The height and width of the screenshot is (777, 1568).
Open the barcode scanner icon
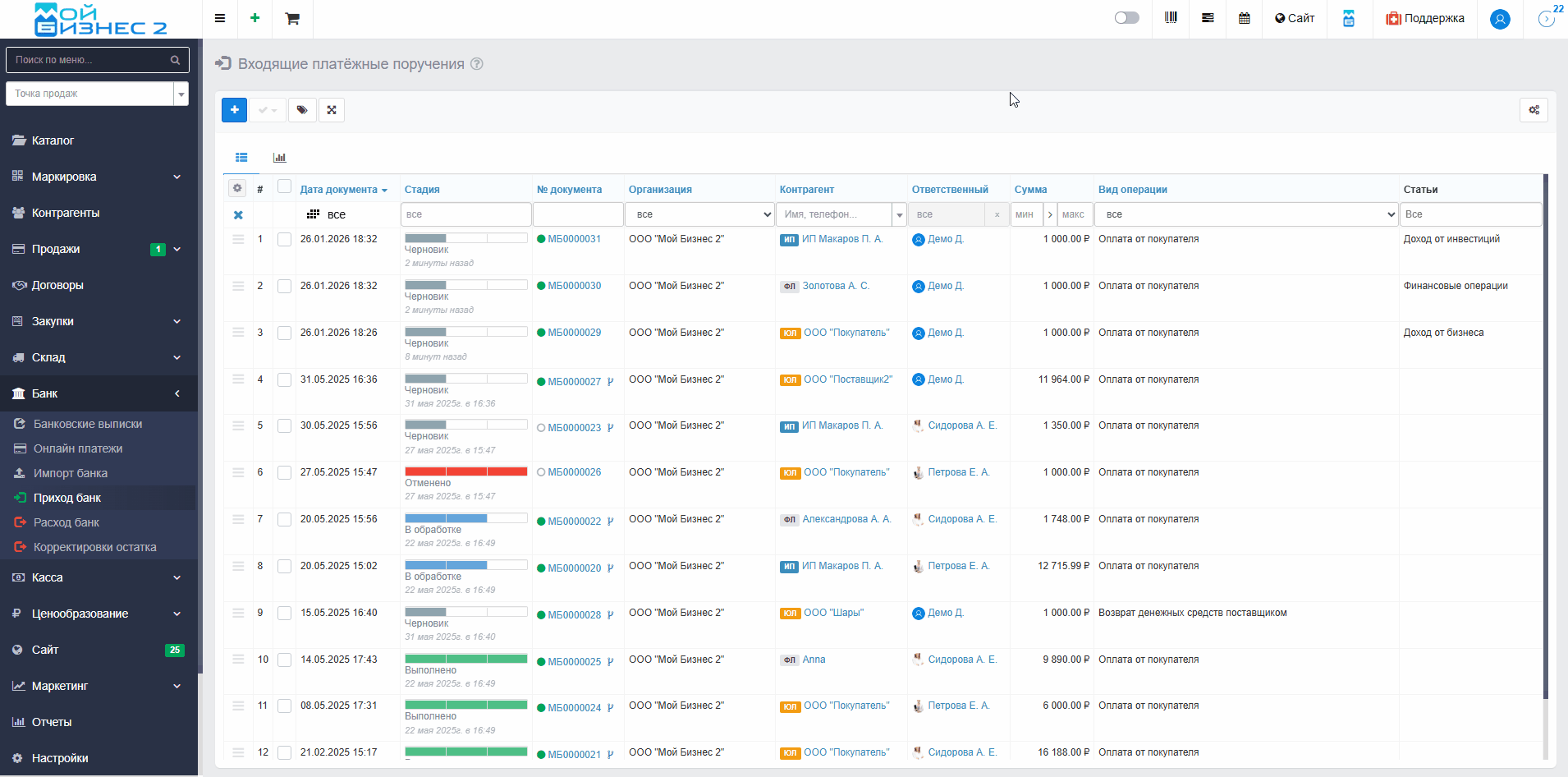[x=1171, y=18]
